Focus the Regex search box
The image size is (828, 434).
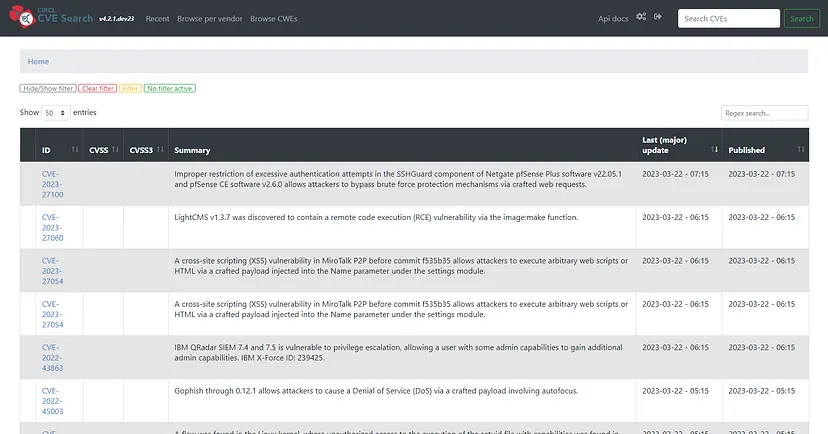click(x=764, y=113)
